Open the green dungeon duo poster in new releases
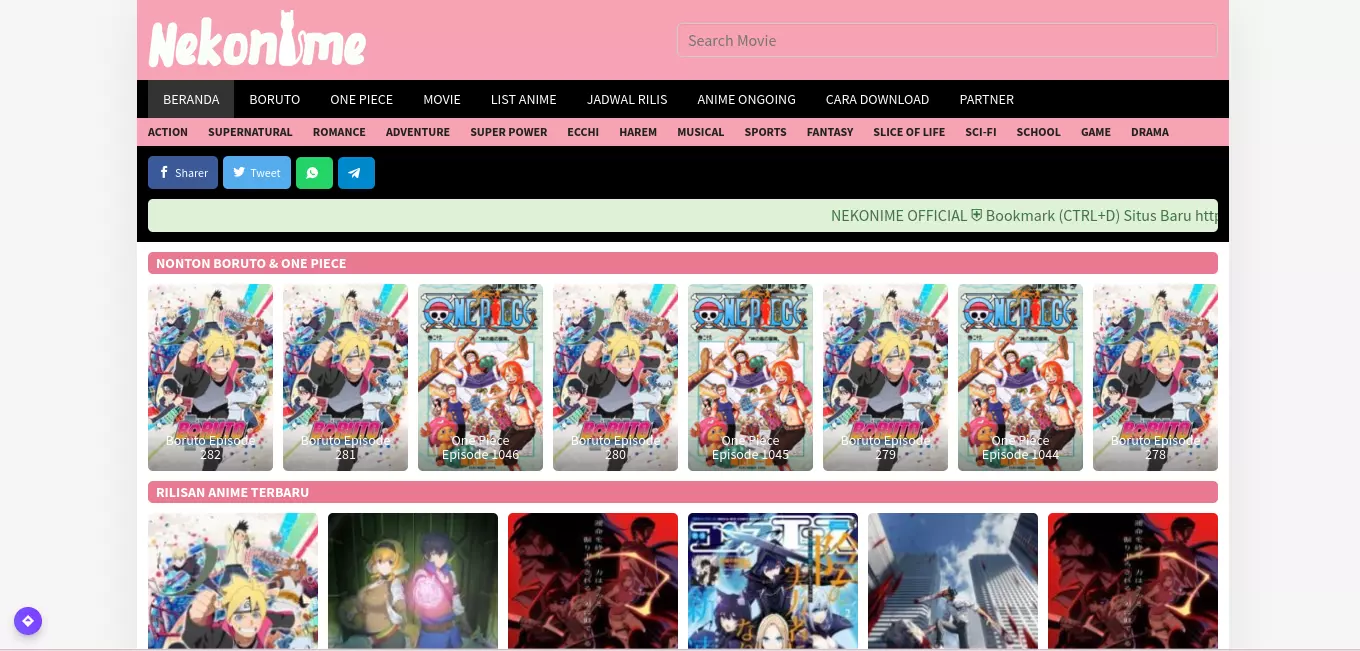 tap(413, 581)
